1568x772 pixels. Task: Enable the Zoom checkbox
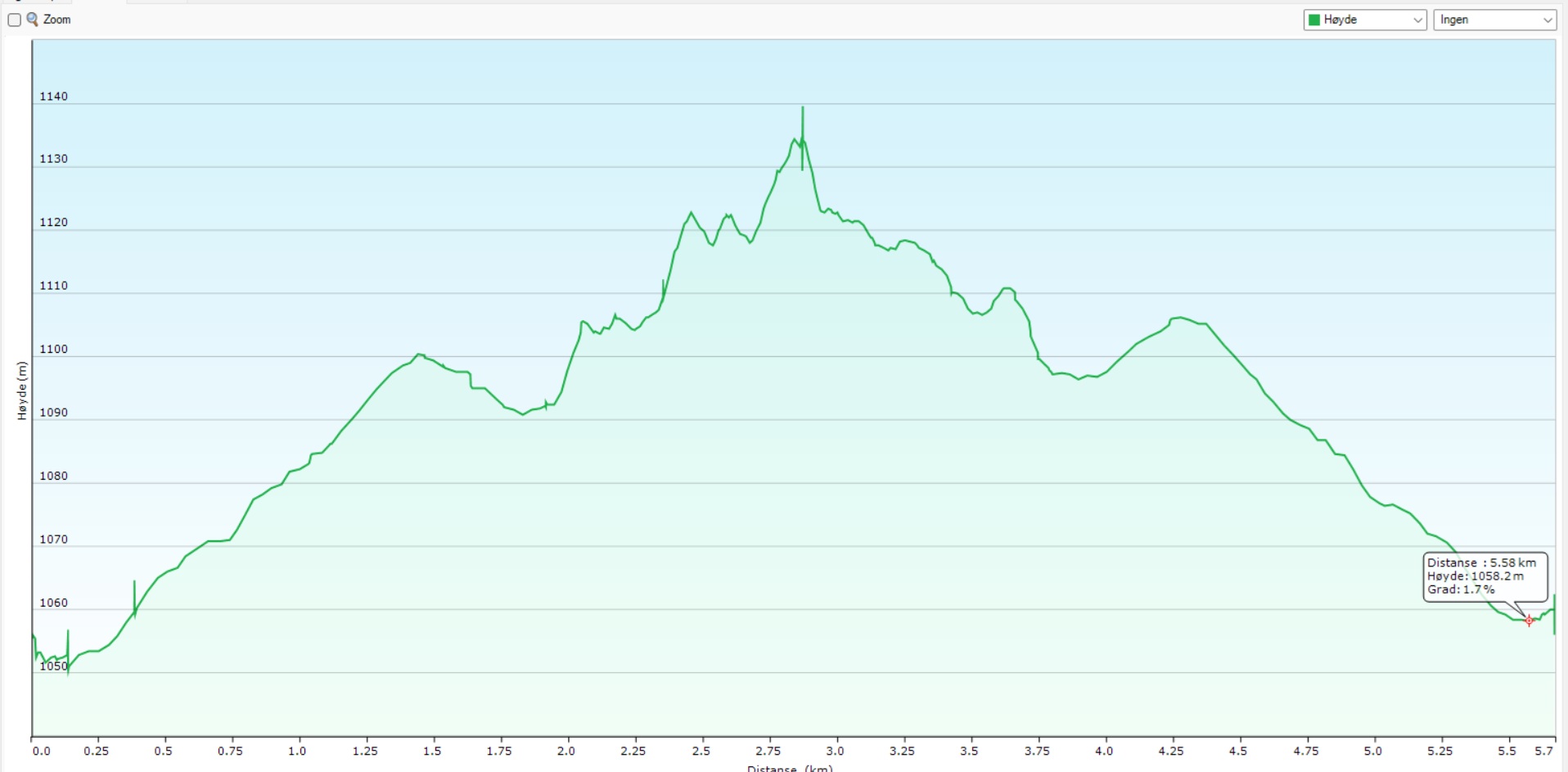(x=14, y=20)
